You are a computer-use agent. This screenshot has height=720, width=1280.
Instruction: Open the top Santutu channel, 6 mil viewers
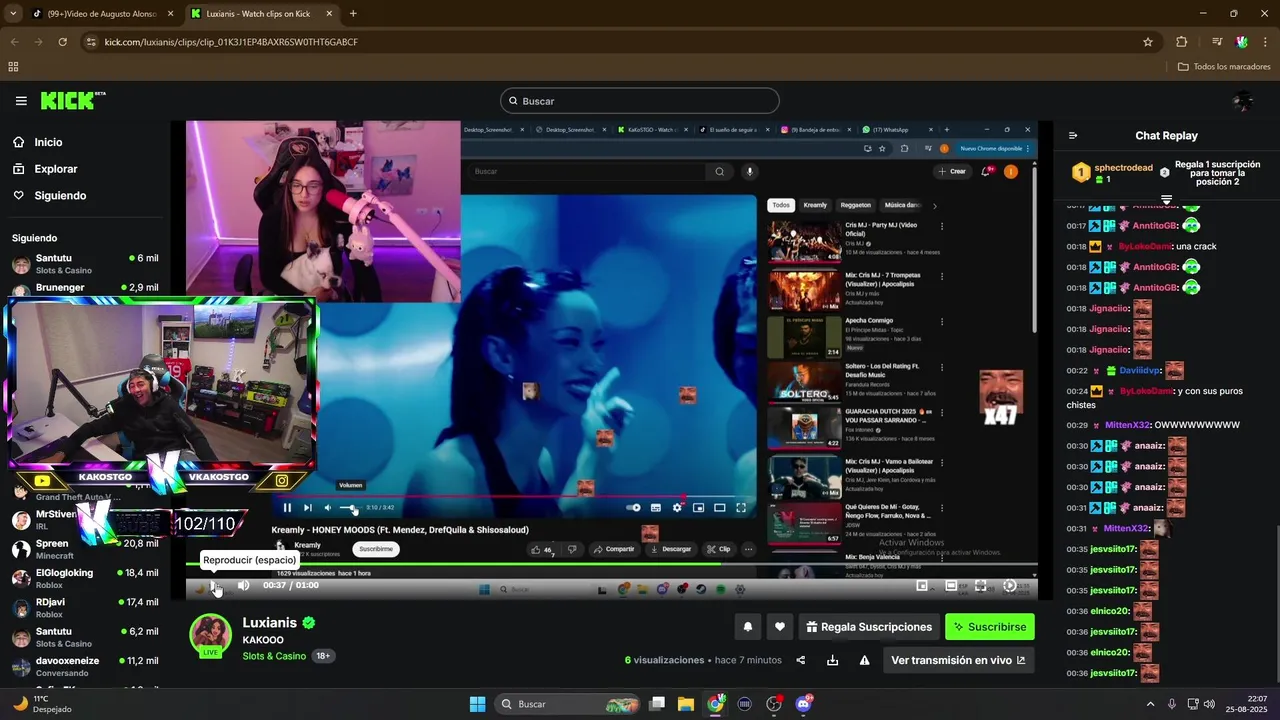click(x=84, y=264)
